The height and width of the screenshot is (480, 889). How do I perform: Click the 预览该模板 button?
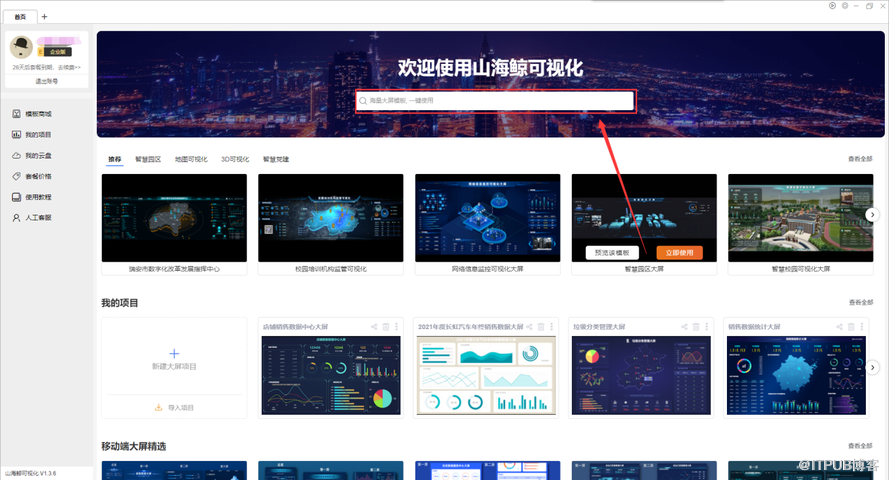tap(611, 253)
